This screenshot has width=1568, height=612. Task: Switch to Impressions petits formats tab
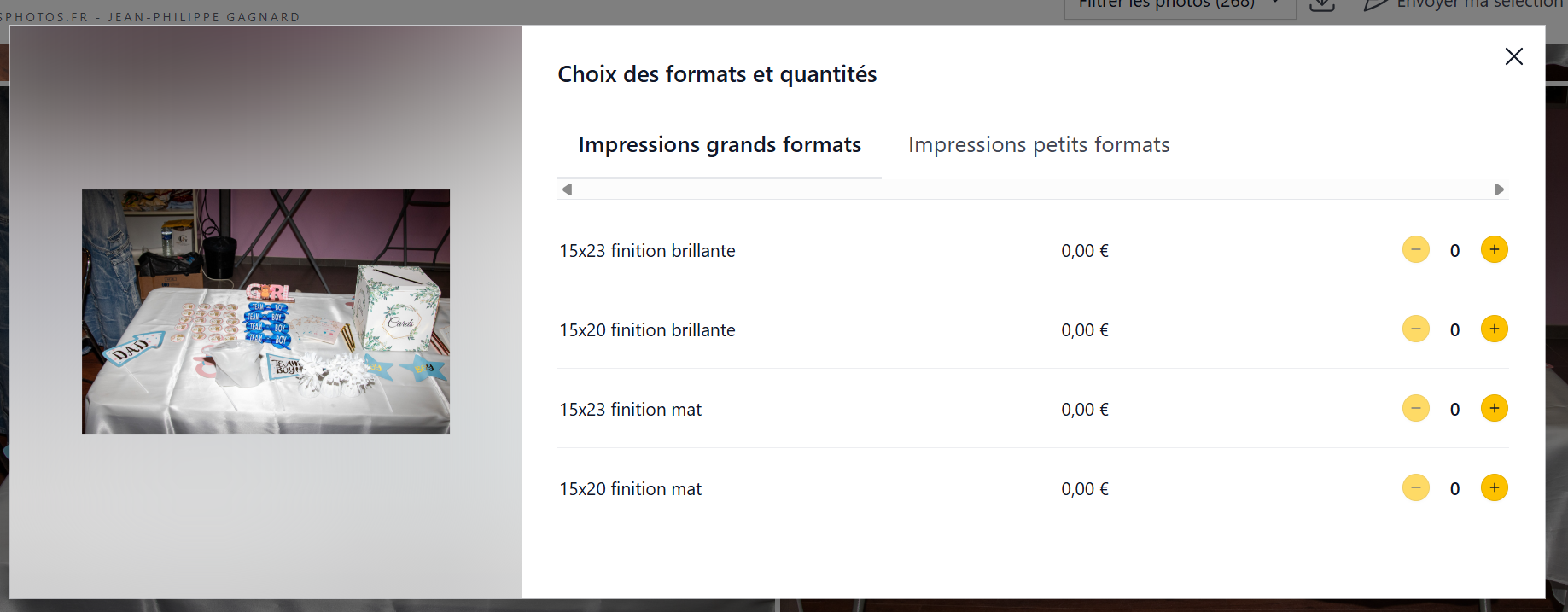point(1038,145)
